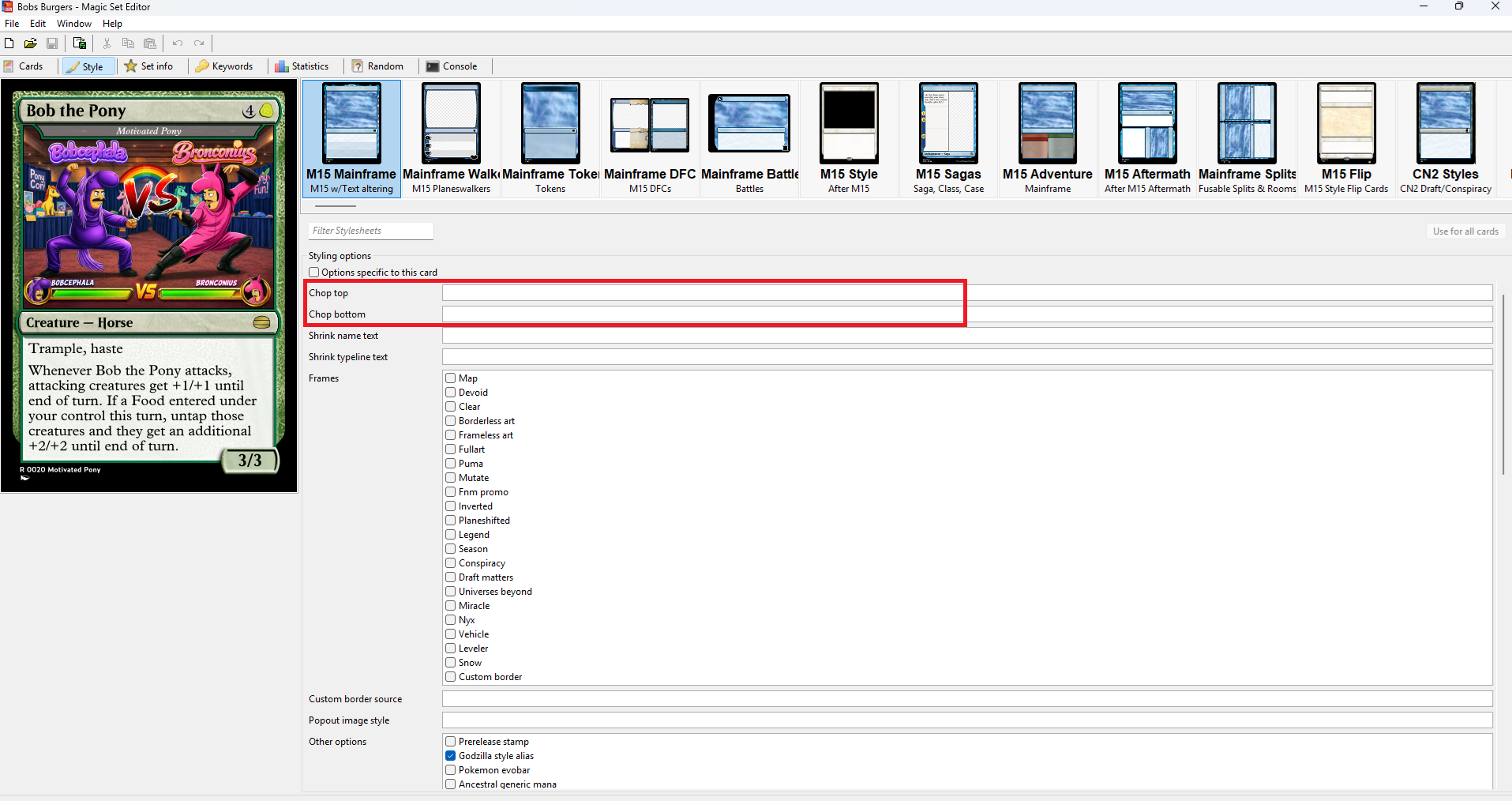Click the Undo arrow icon

(178, 43)
